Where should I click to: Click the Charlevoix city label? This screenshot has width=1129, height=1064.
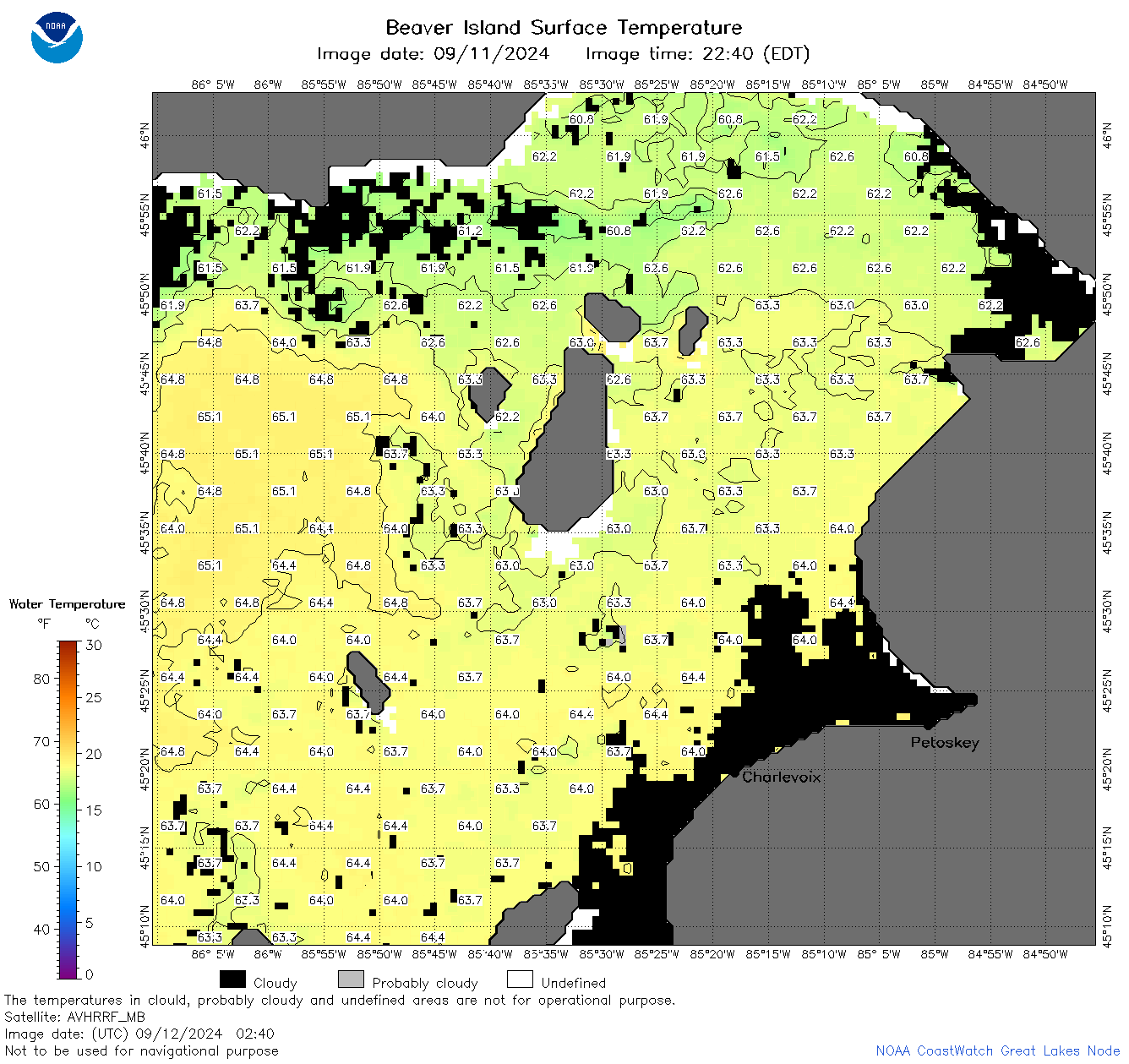(x=781, y=777)
